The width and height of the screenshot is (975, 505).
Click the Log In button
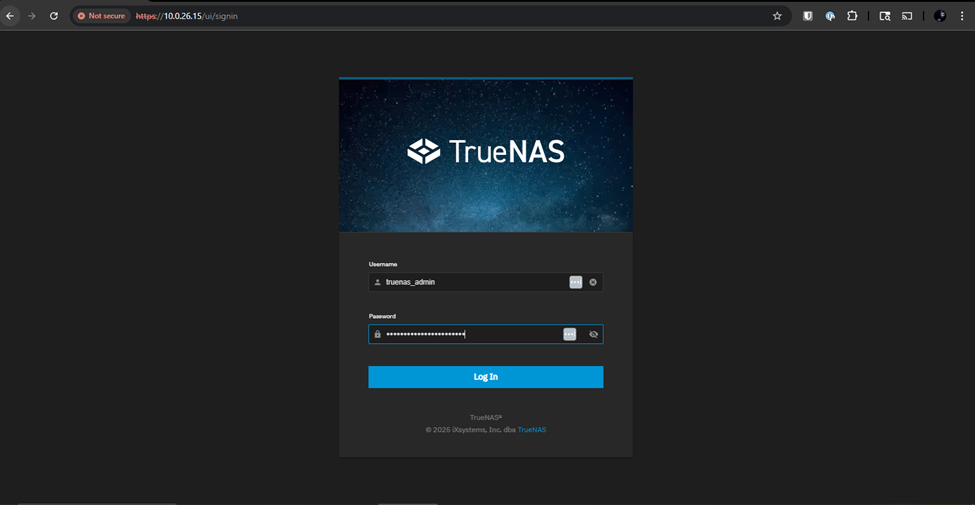tap(485, 377)
